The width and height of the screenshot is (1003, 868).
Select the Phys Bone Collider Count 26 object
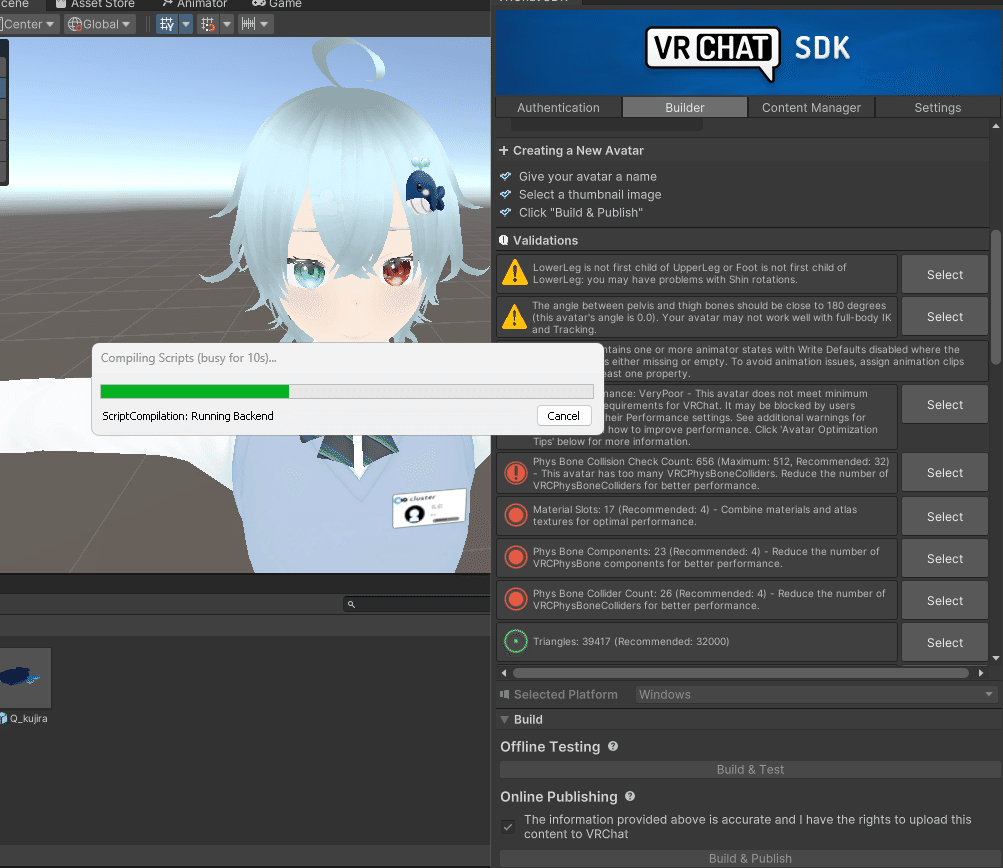pos(945,601)
